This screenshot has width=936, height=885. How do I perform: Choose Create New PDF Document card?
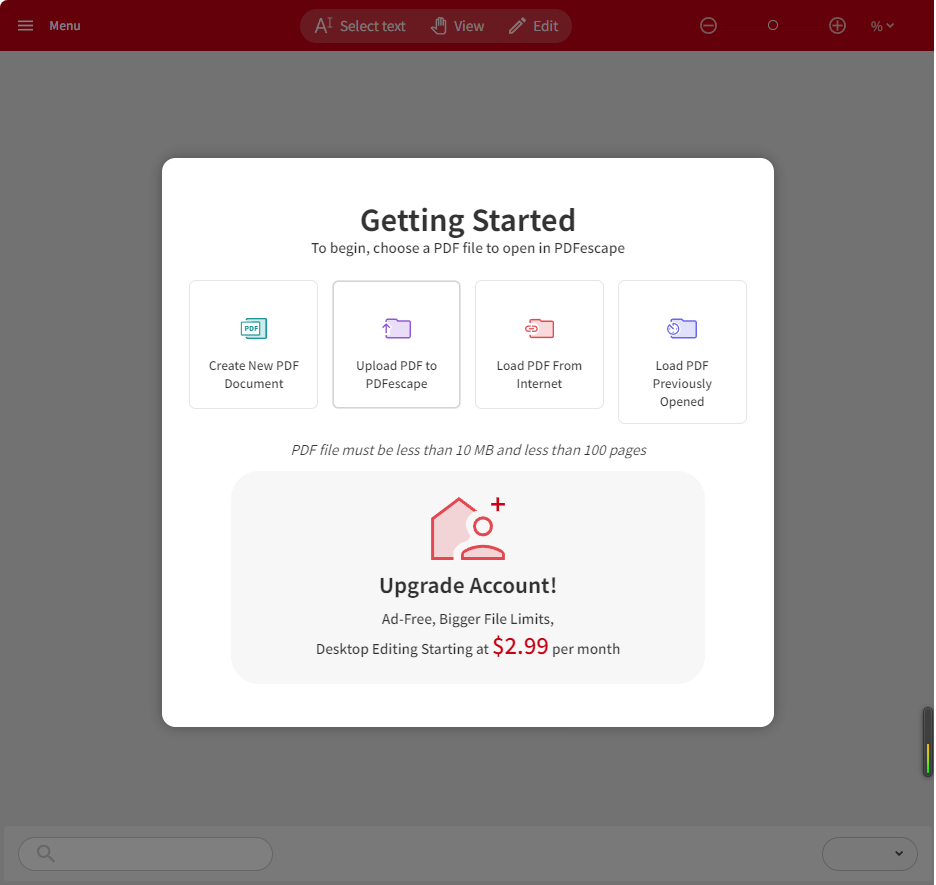tap(254, 344)
